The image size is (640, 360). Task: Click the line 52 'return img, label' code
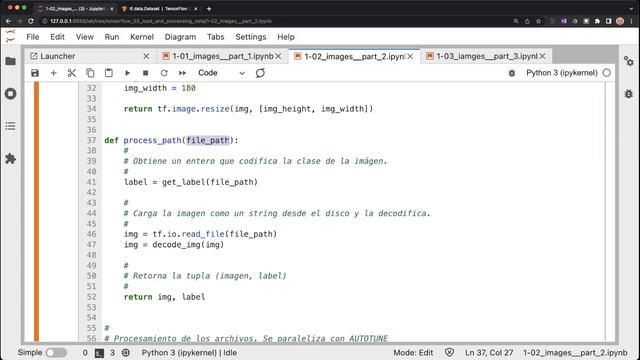point(164,297)
